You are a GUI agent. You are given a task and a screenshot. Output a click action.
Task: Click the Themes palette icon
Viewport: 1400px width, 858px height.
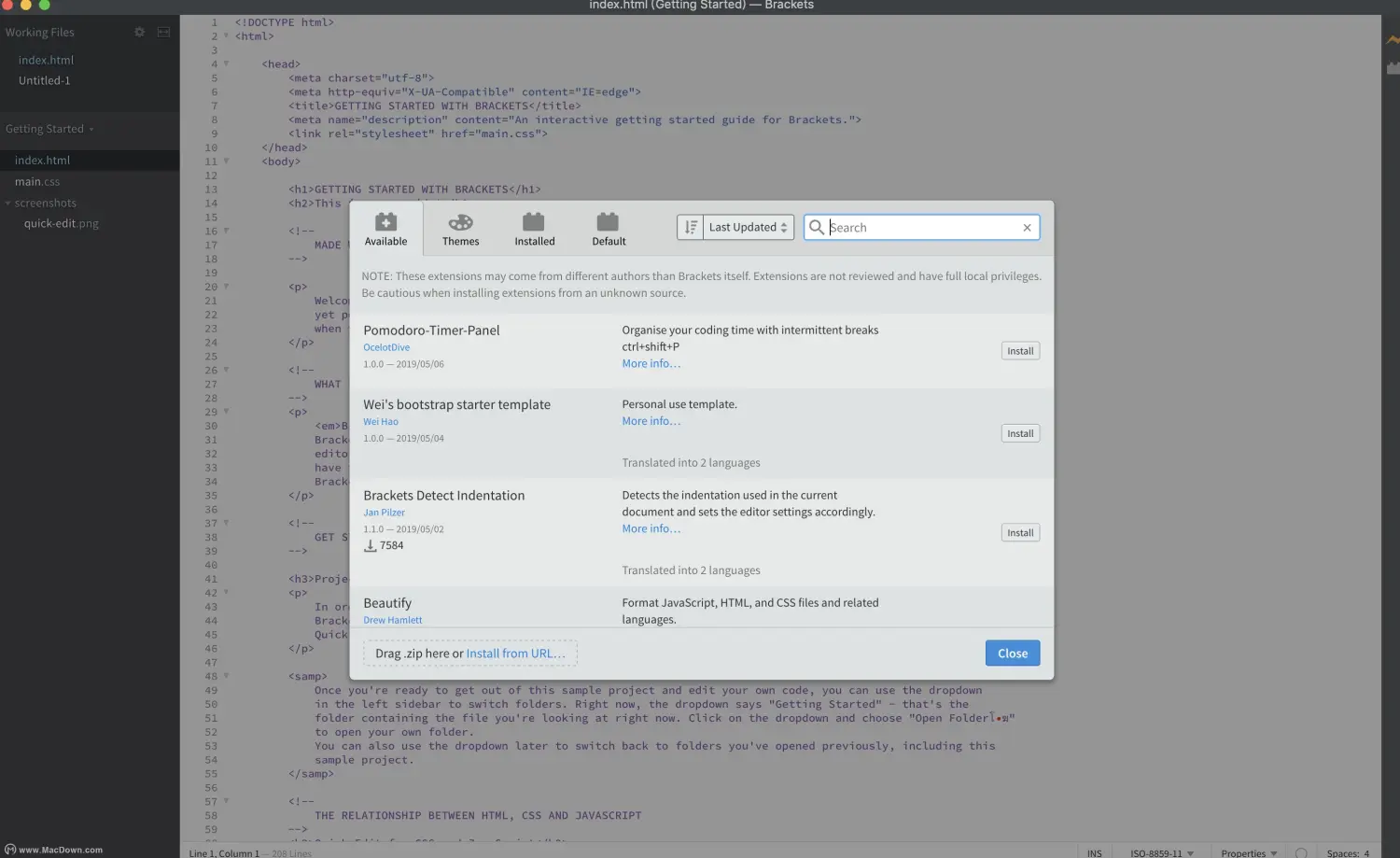pyautogui.click(x=460, y=222)
